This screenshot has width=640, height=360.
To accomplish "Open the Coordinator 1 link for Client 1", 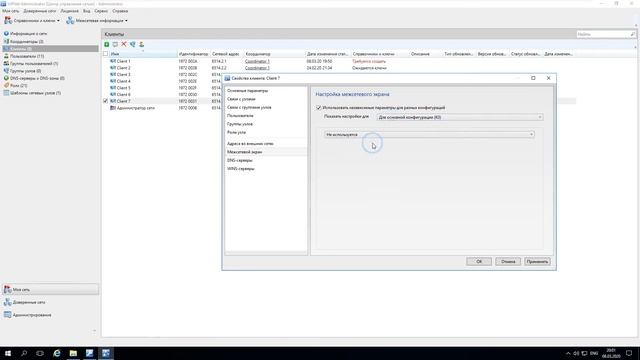I will (x=257, y=61).
